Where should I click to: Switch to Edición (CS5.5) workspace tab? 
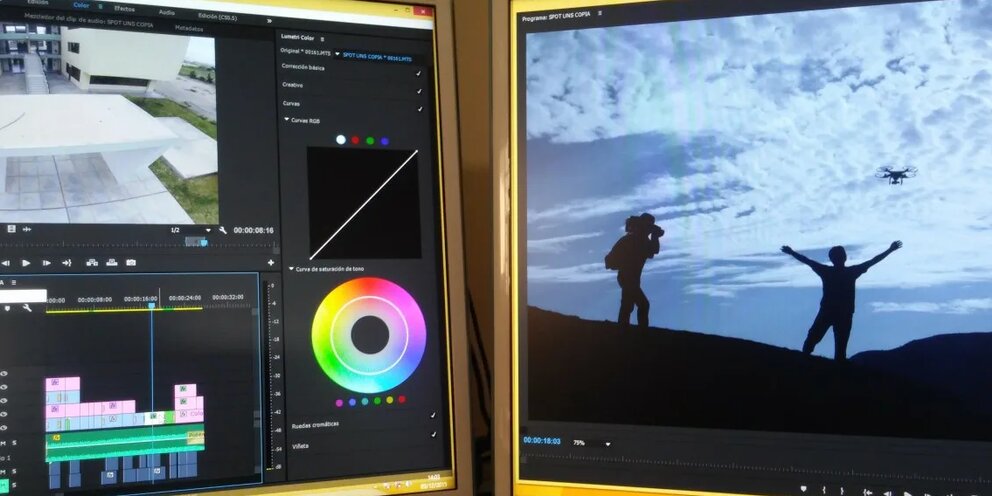coord(220,16)
